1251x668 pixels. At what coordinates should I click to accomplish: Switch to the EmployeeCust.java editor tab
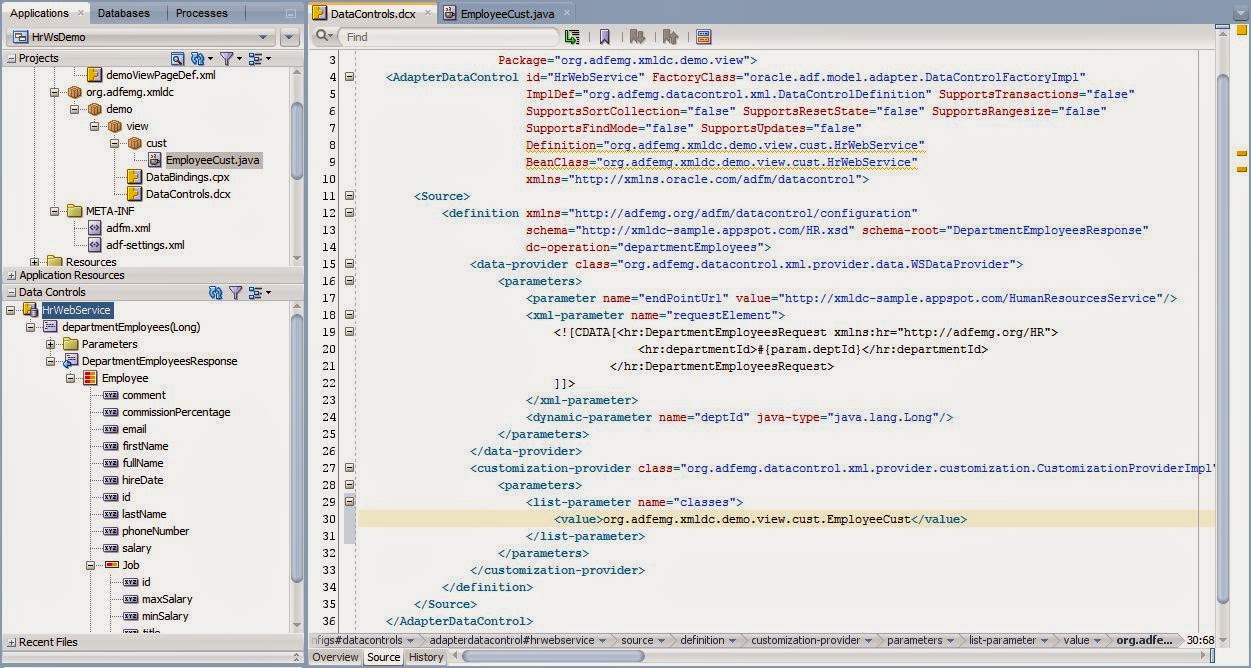tap(506, 14)
